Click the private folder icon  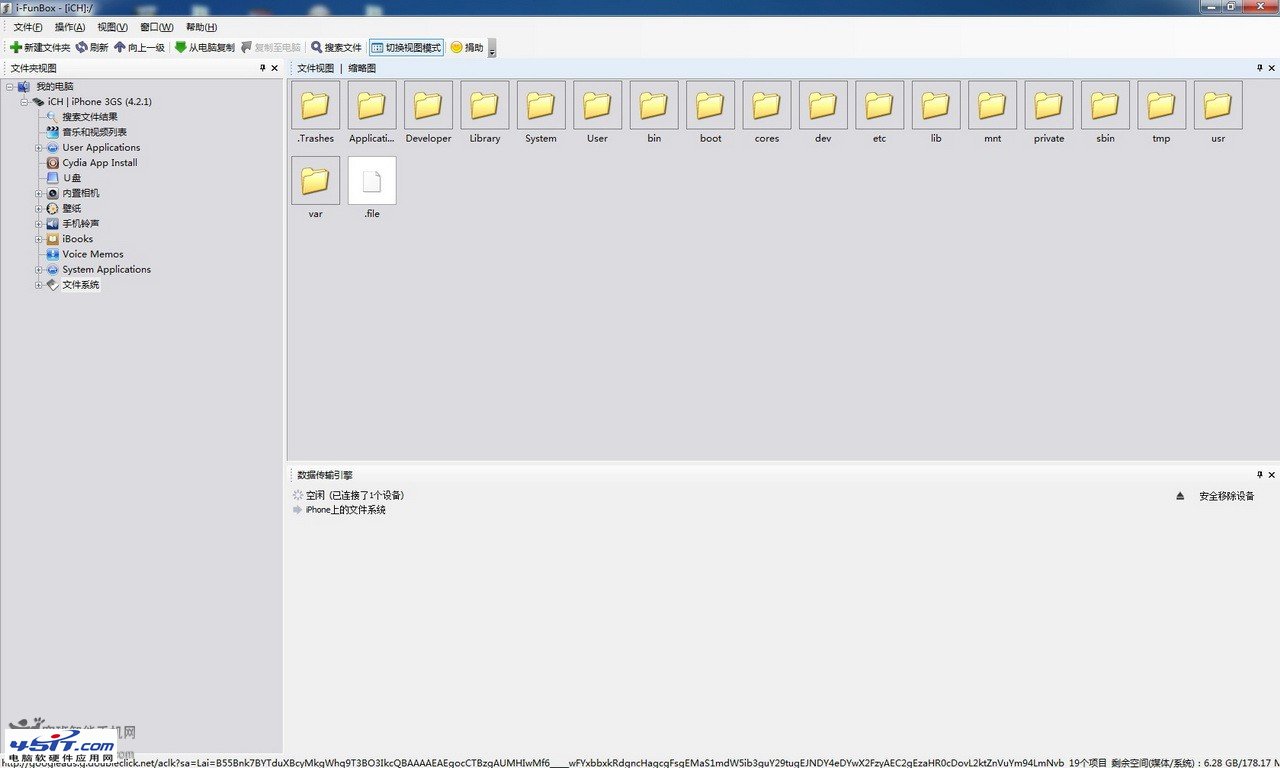1049,105
